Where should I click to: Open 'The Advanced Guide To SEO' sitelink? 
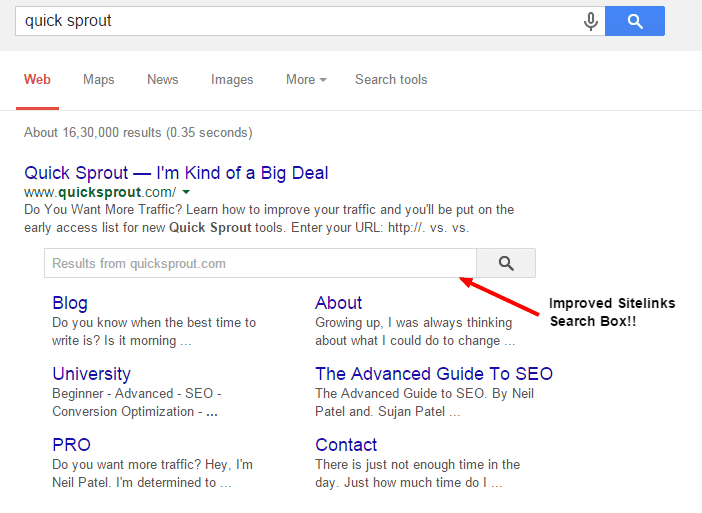434,374
